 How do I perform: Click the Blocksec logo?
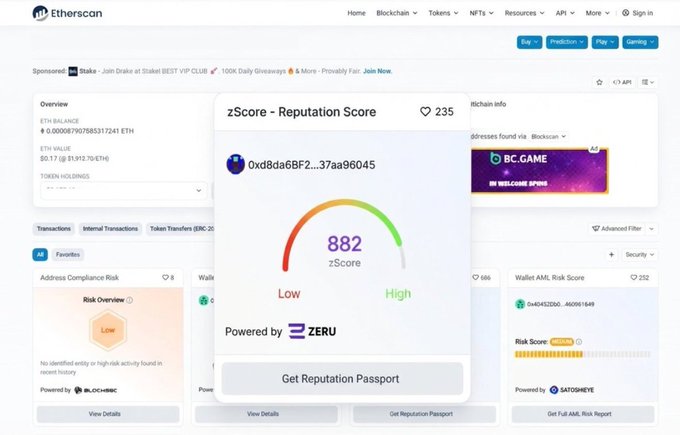click(96, 390)
